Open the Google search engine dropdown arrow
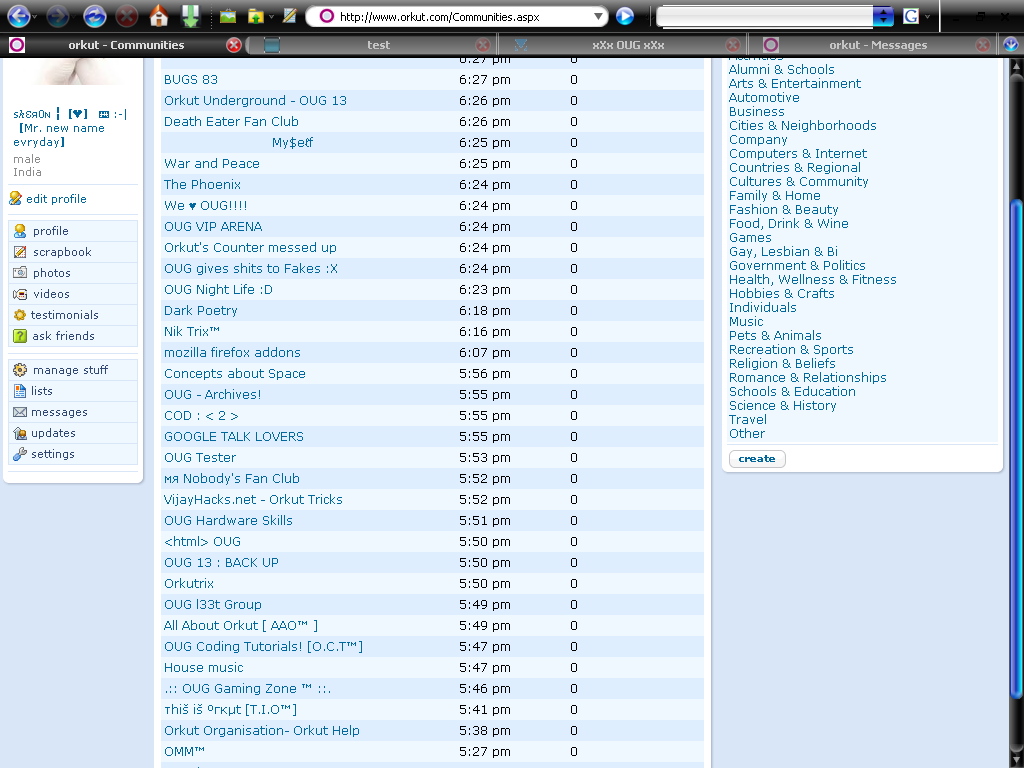Screen dimensions: 1024x768 (x=927, y=16)
